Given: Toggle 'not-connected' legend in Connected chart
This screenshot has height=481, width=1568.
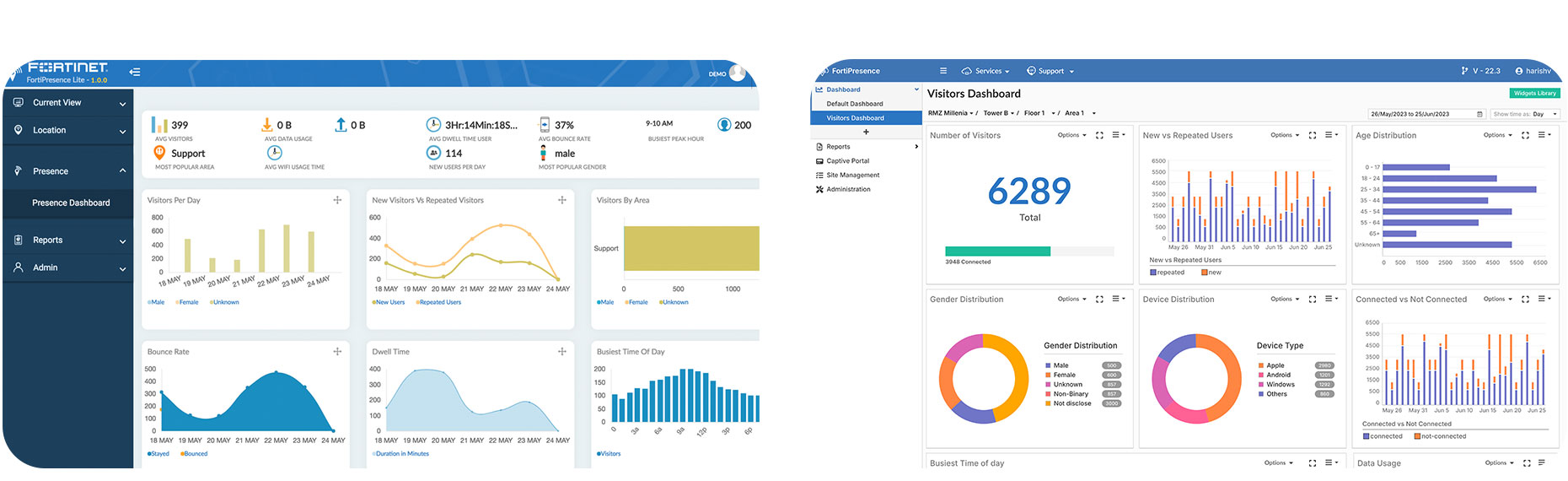Looking at the screenshot, I should [x=1442, y=436].
